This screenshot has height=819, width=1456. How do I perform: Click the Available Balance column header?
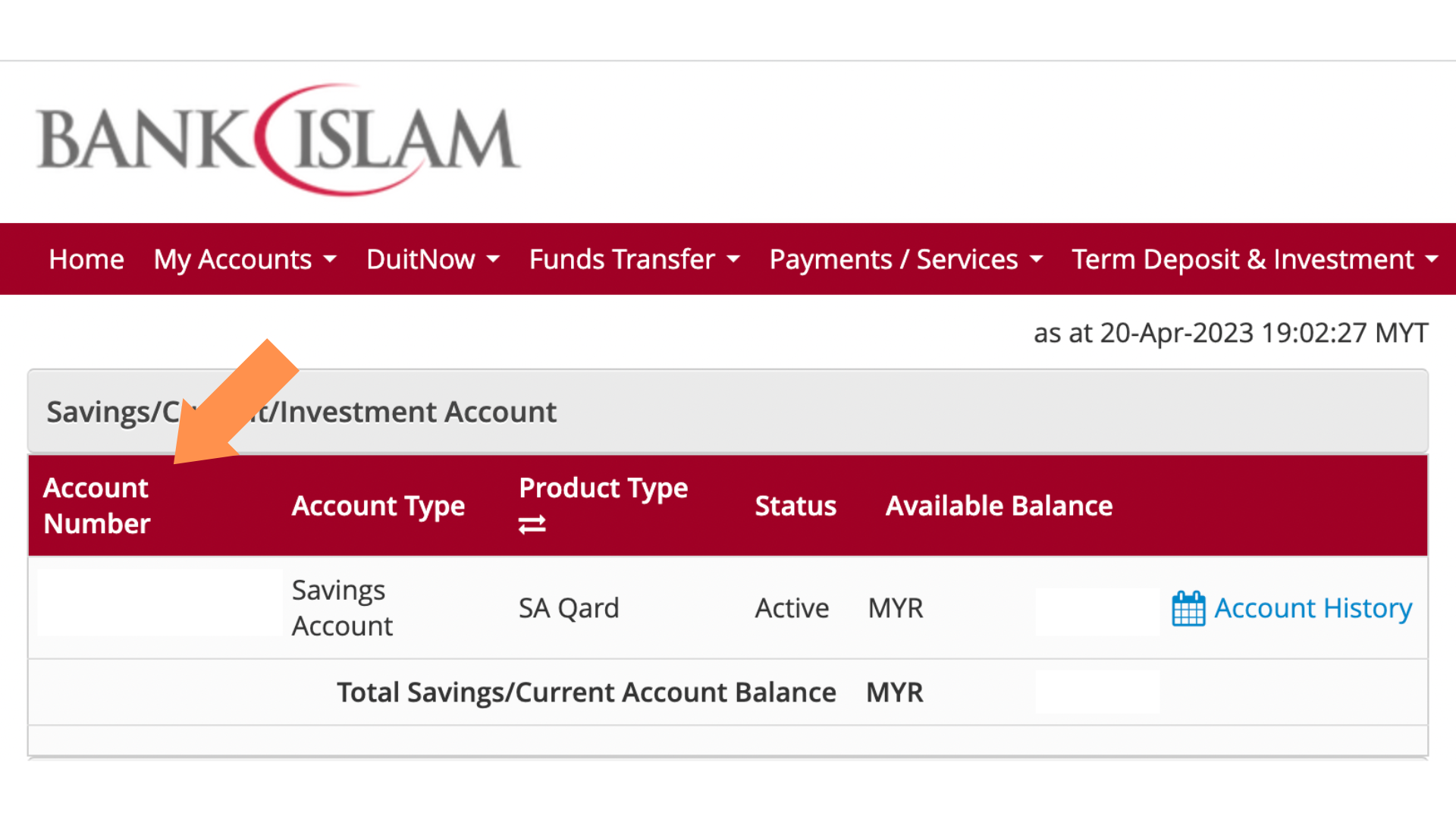[x=999, y=505]
